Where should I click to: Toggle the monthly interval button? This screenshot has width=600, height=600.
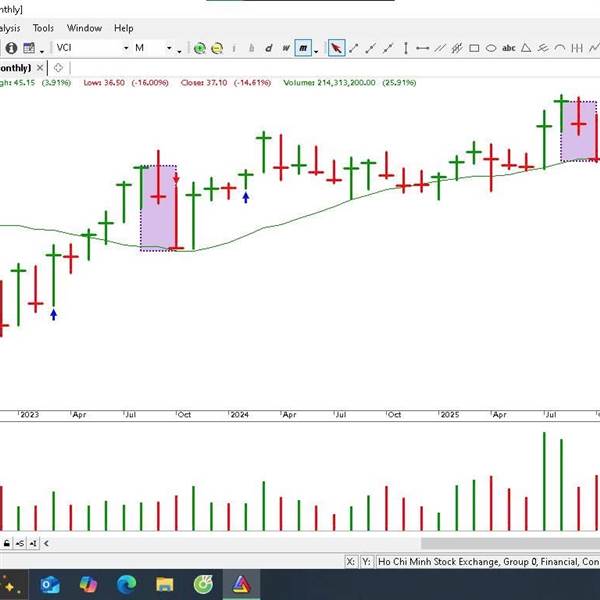coord(303,48)
